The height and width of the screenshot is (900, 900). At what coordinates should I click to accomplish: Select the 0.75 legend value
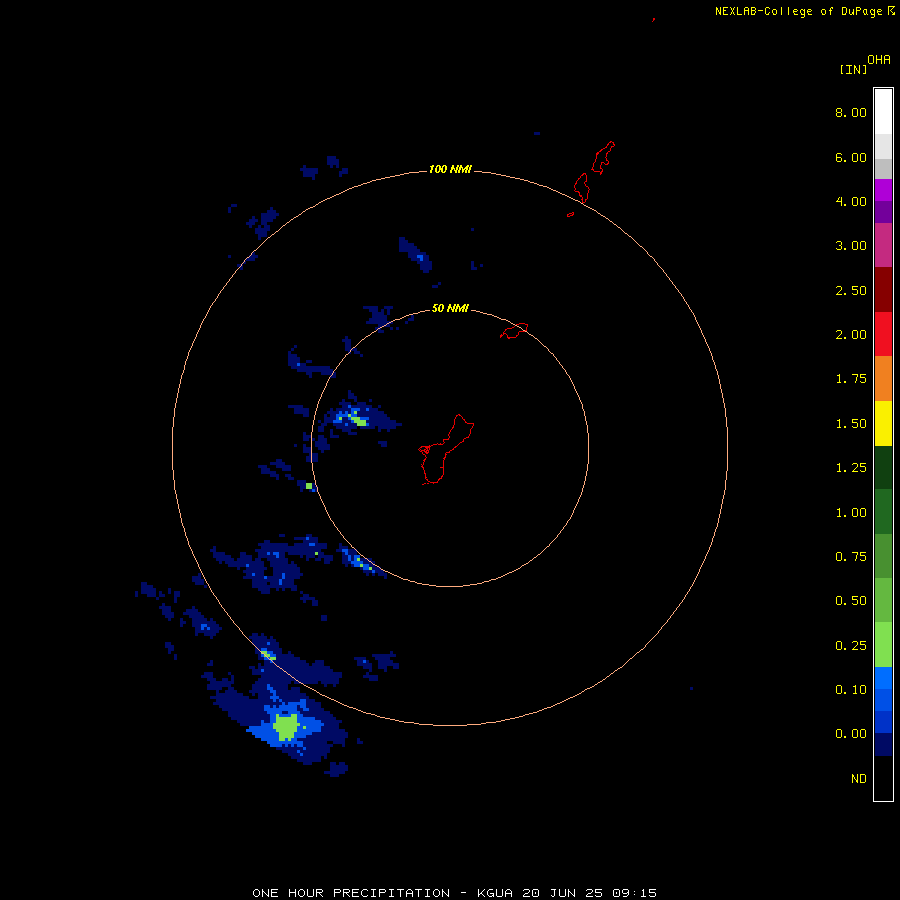click(x=851, y=557)
